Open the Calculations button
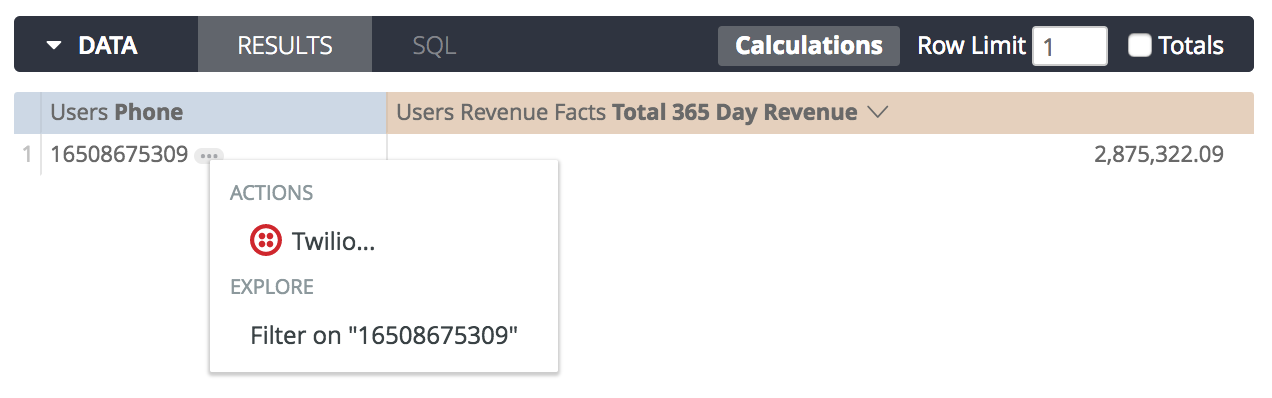 pos(809,45)
